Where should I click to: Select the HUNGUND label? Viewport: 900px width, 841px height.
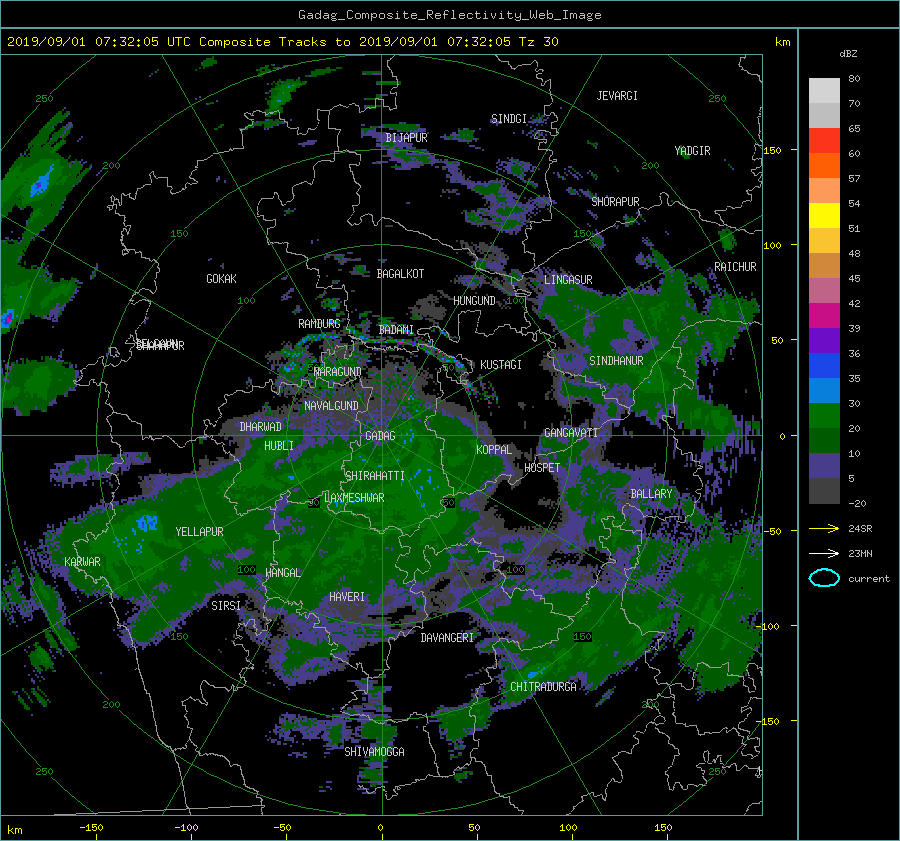coord(474,301)
